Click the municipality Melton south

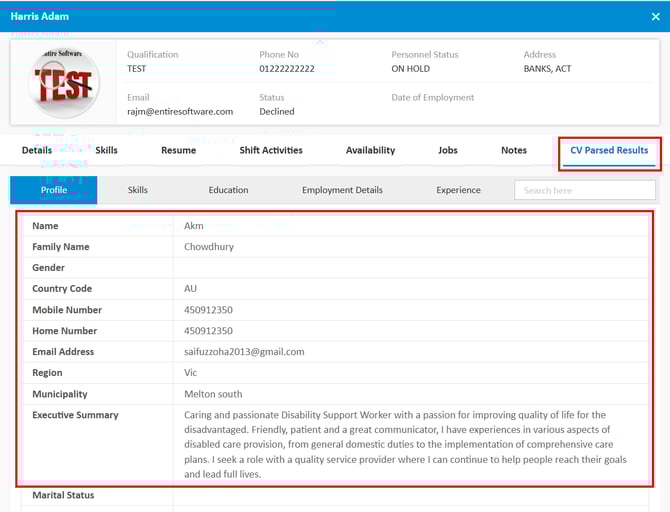click(213, 394)
